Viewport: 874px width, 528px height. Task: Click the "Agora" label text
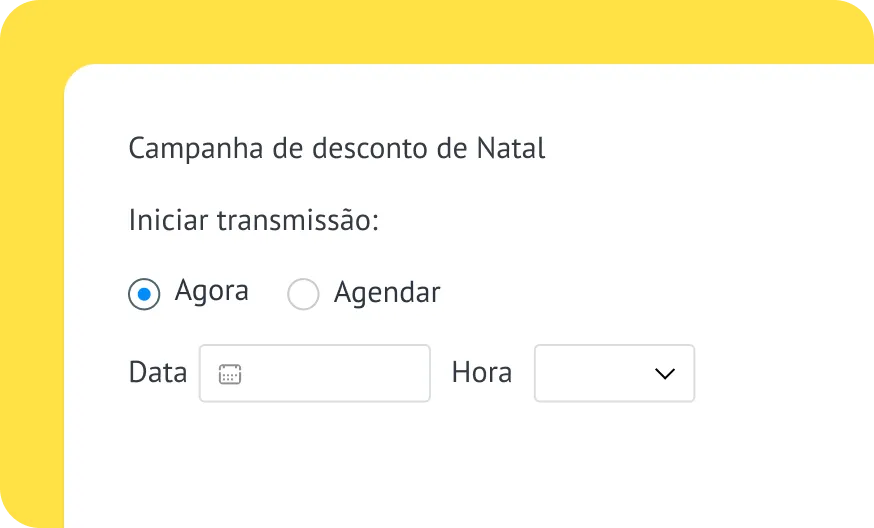coord(211,291)
